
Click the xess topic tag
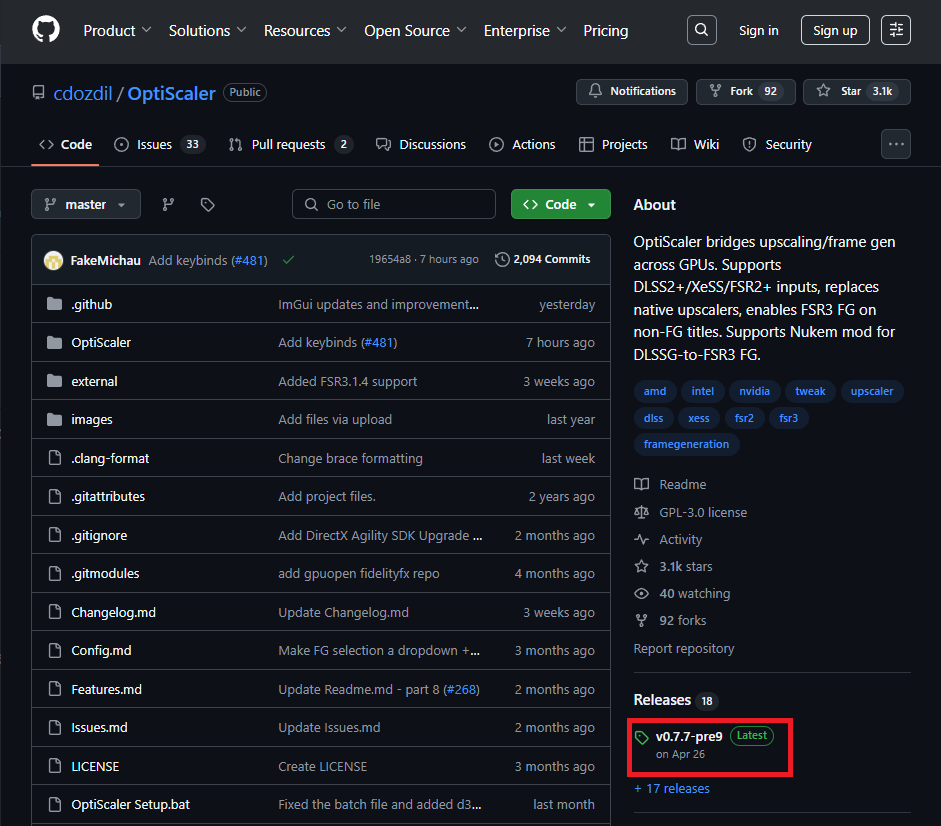coord(699,418)
